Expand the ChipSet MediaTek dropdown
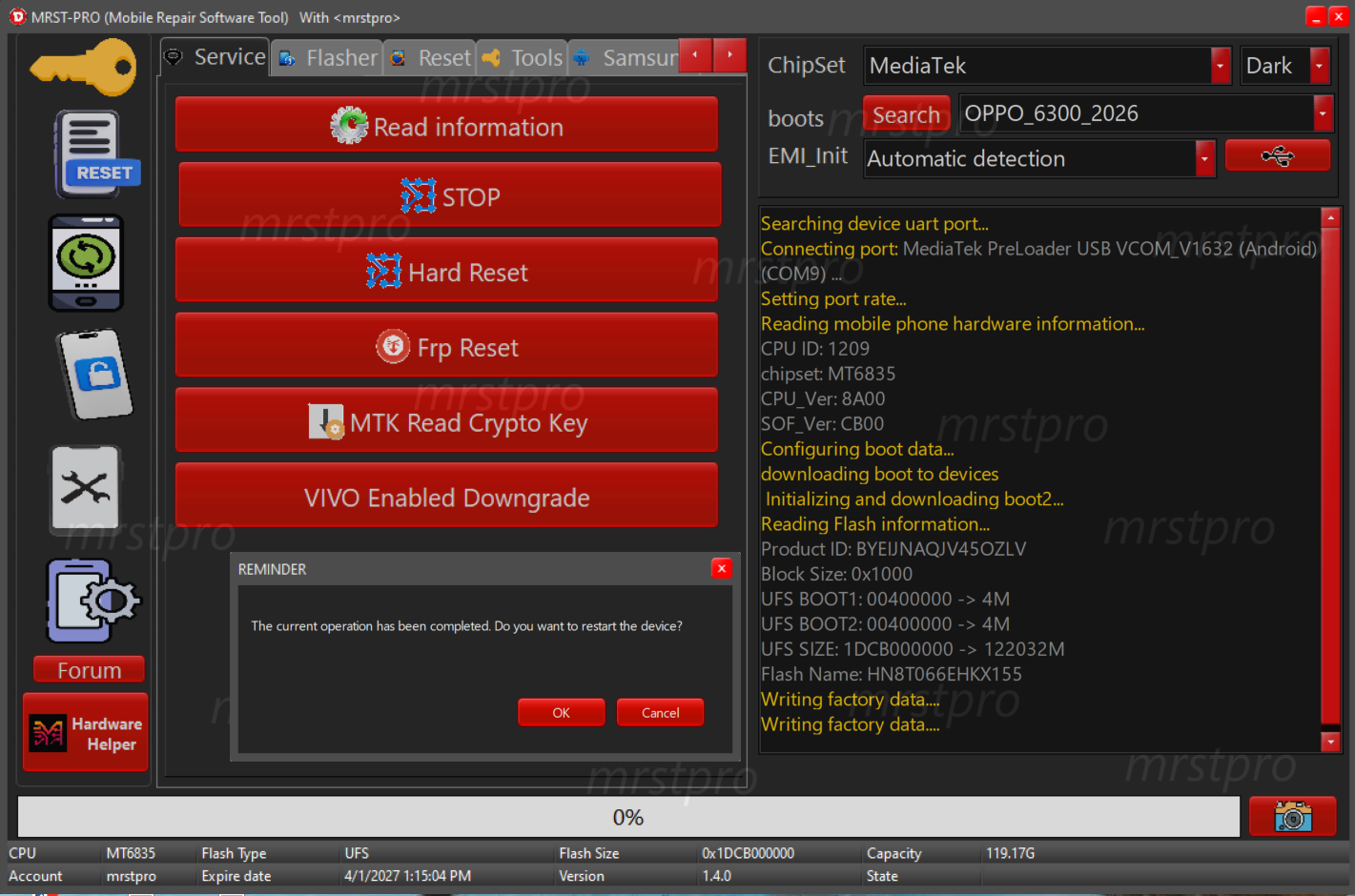 (x=1221, y=66)
